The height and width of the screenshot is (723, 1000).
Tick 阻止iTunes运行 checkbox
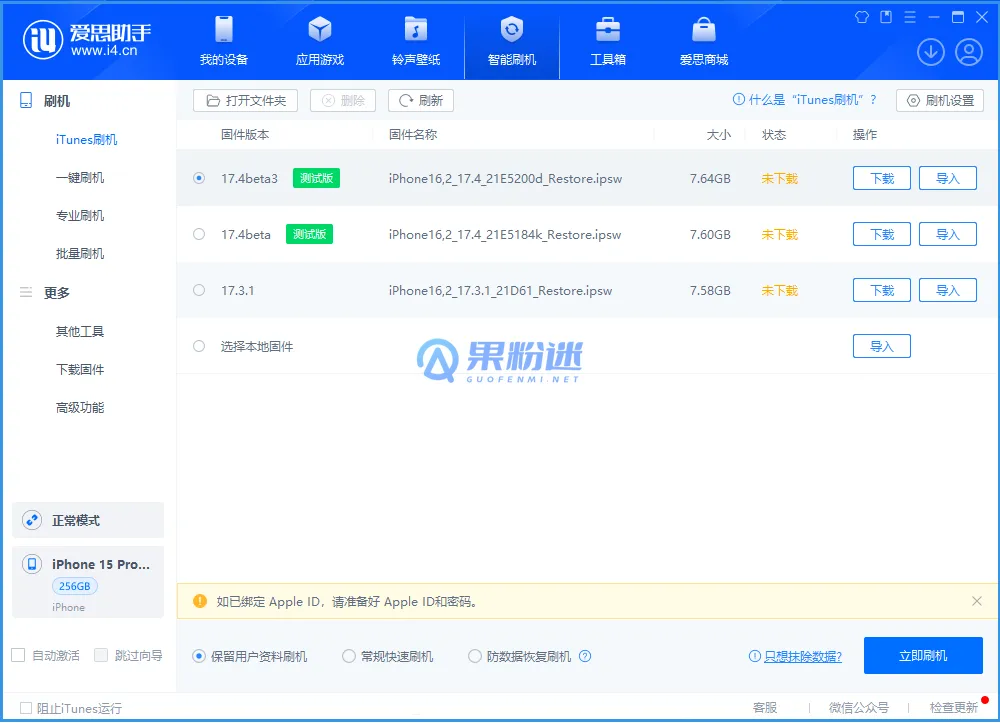pyautogui.click(x=26, y=708)
